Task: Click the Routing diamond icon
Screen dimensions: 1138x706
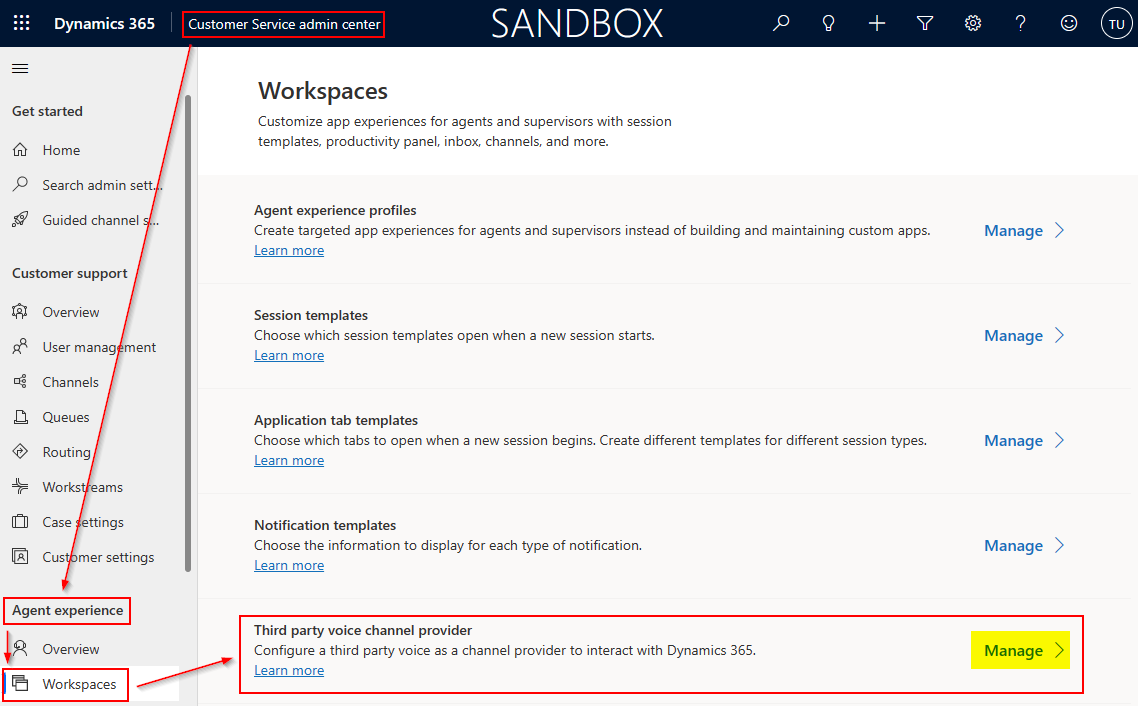Action: (x=20, y=451)
